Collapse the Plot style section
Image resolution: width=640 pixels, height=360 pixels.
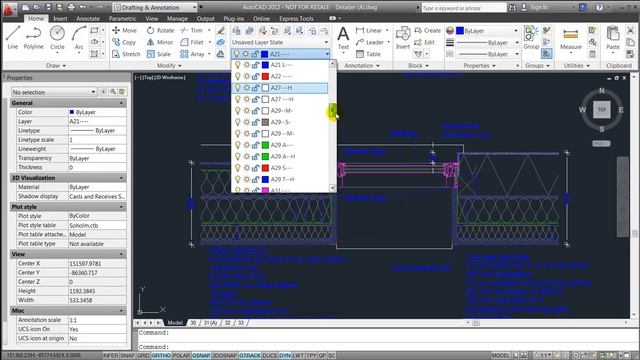121,207
